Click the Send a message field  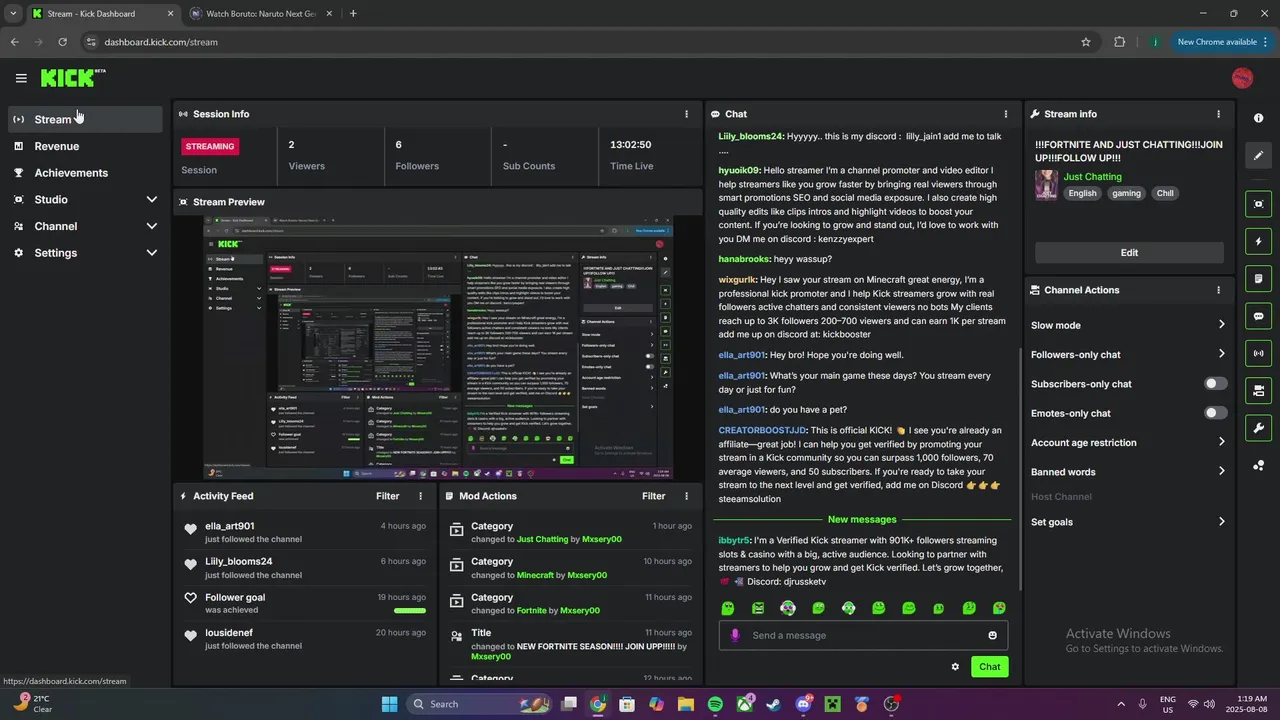pyautogui.click(x=864, y=635)
